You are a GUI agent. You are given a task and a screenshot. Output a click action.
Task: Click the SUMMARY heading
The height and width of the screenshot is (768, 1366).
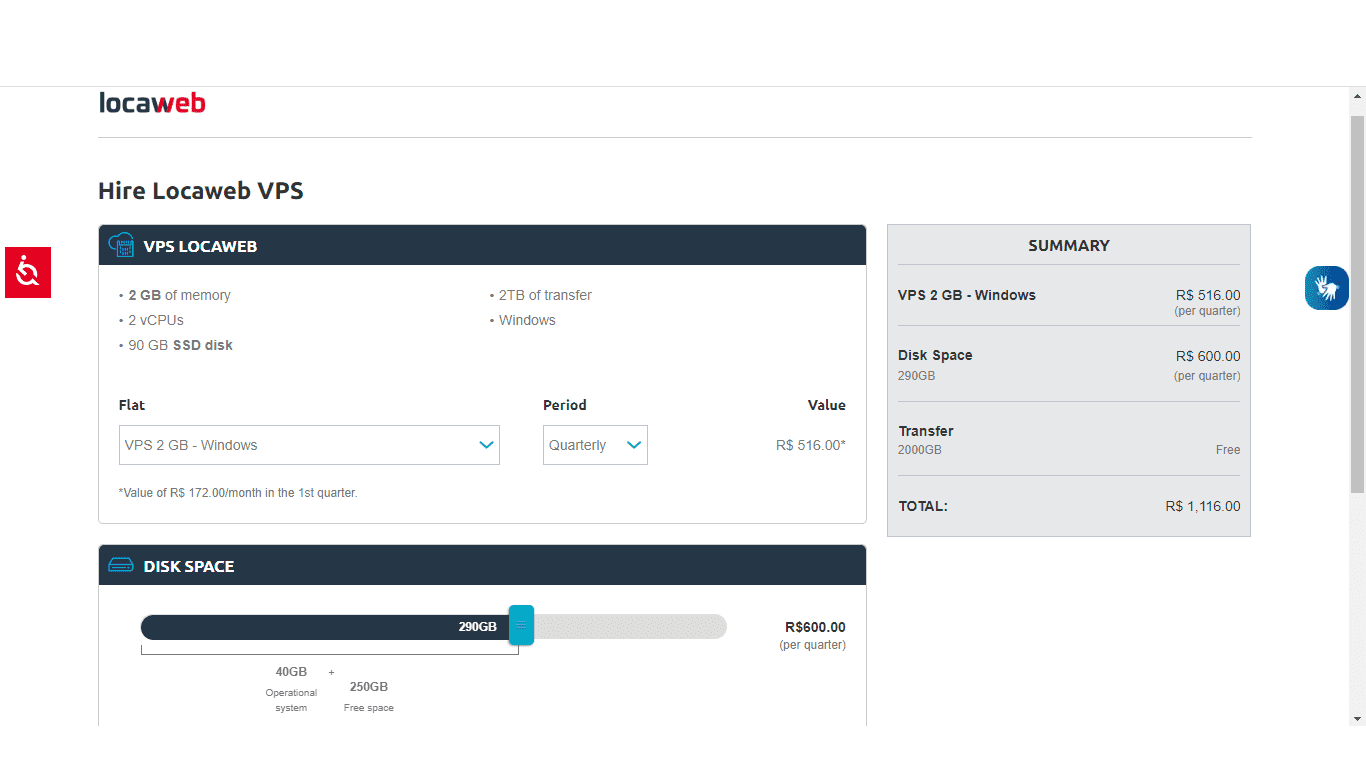[1069, 245]
